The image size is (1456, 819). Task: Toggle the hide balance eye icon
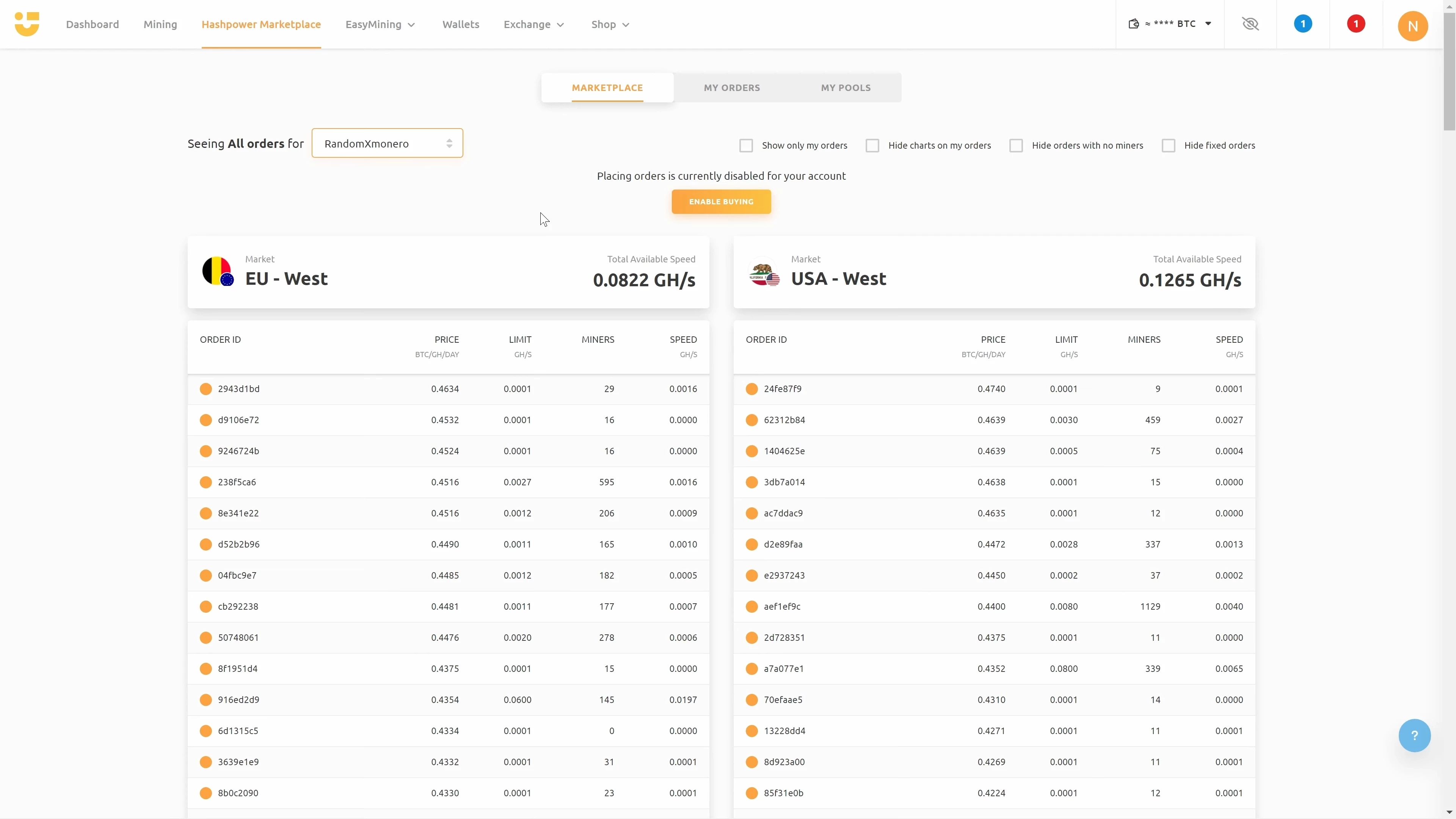(x=1250, y=24)
